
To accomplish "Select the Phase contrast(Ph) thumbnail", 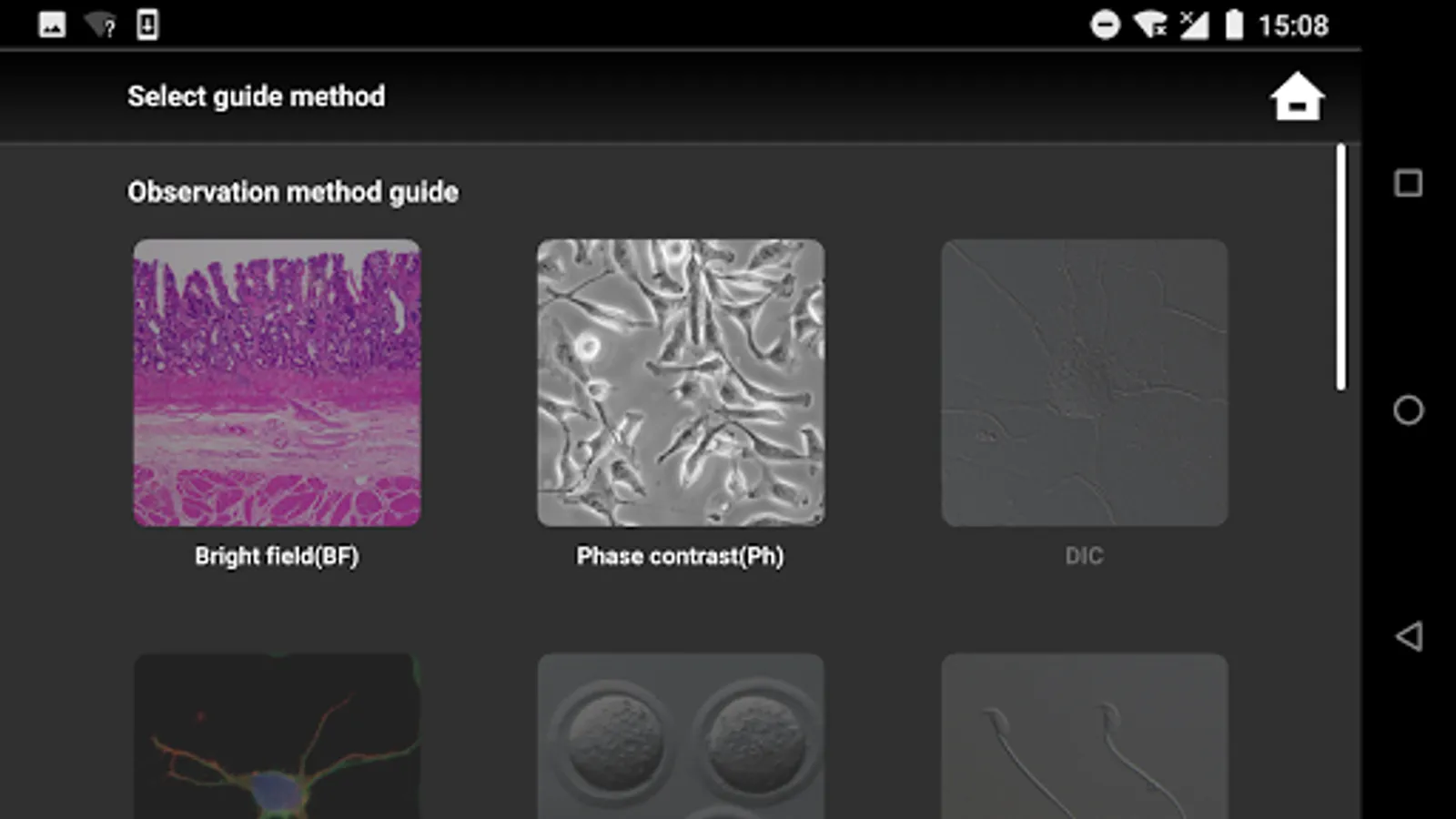I will pos(681,382).
